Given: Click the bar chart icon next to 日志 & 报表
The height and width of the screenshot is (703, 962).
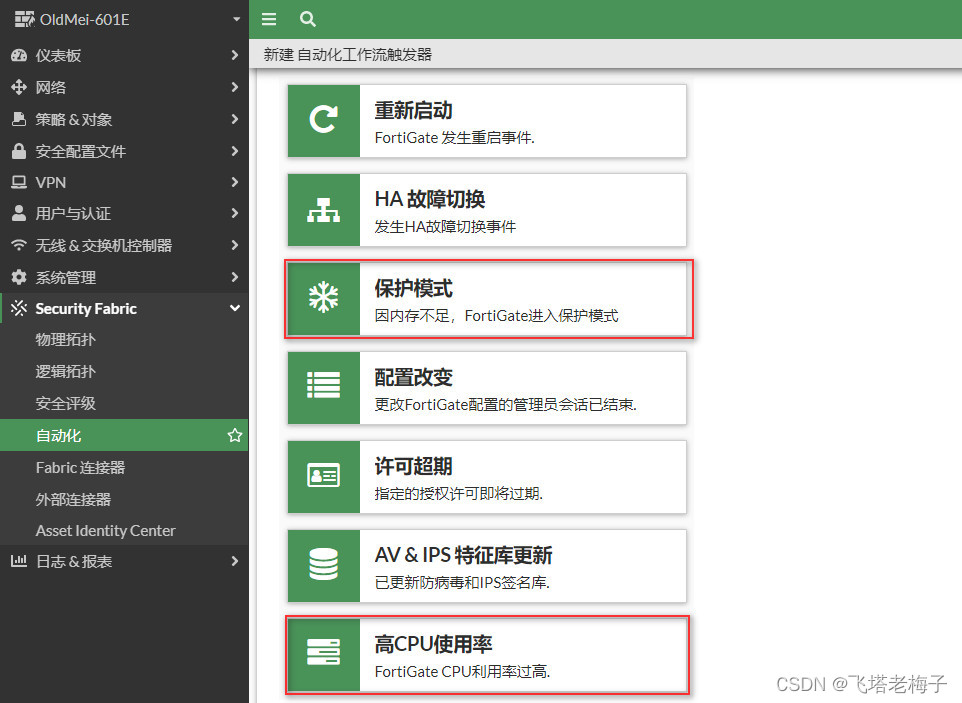Looking at the screenshot, I should pos(19,561).
